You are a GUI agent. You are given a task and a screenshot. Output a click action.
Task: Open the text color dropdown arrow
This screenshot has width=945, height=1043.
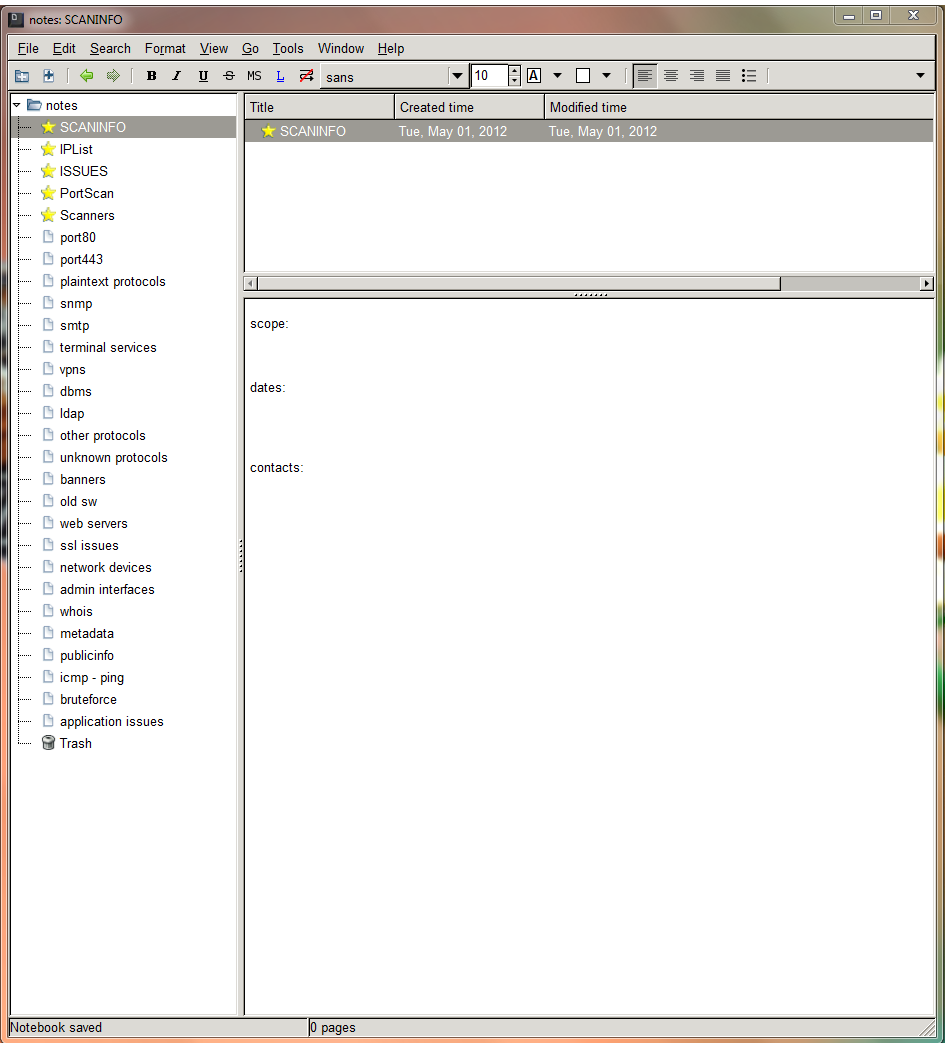pyautogui.click(x=557, y=76)
